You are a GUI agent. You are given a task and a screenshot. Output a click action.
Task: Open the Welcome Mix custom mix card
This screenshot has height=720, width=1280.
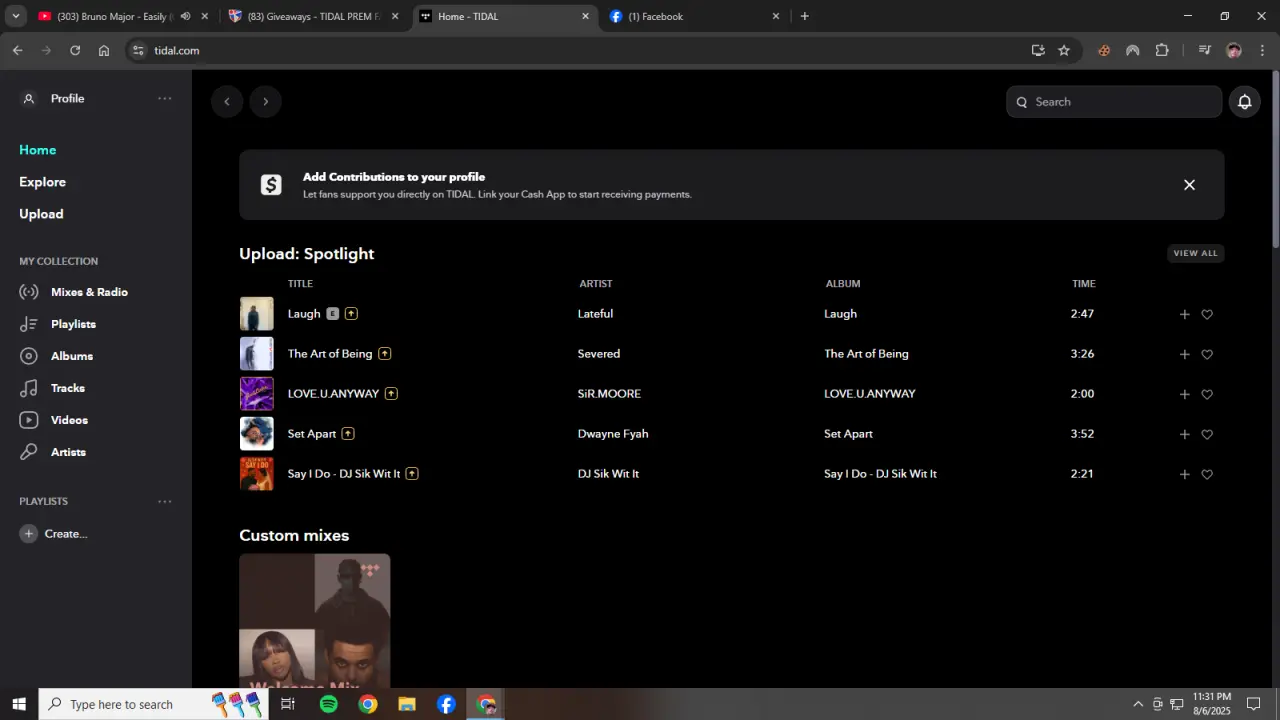coord(315,621)
